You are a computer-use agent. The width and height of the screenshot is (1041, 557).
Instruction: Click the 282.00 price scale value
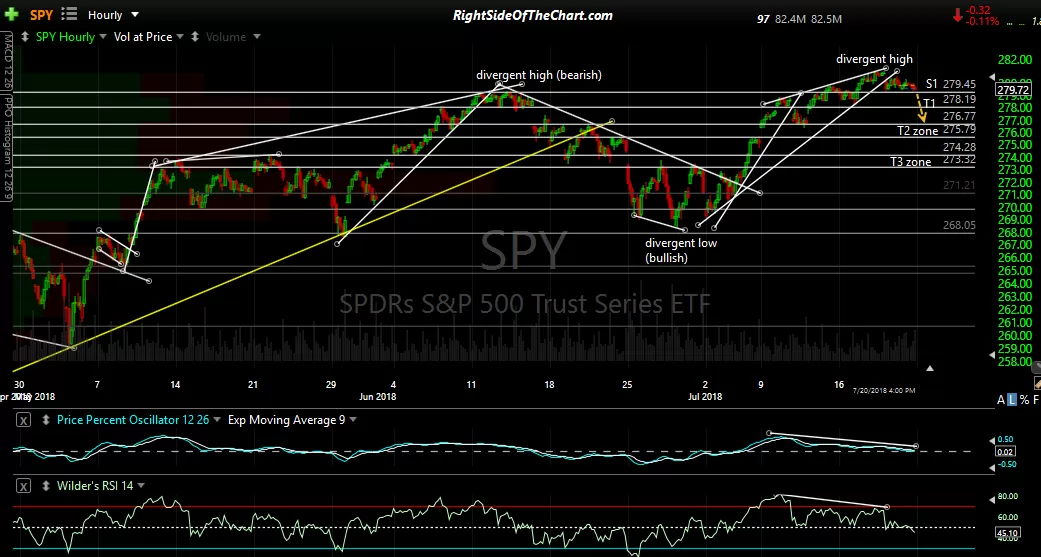pos(1014,61)
